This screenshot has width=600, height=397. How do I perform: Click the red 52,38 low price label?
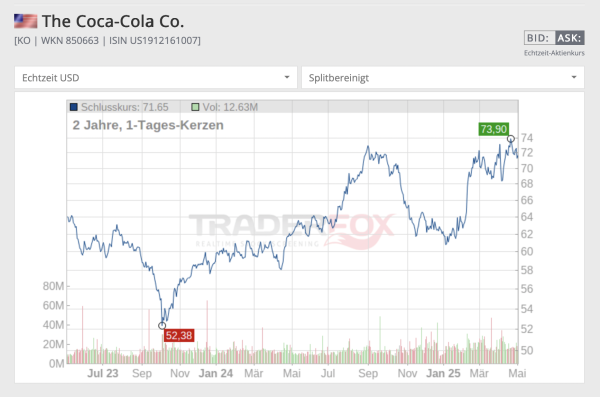[179, 335]
